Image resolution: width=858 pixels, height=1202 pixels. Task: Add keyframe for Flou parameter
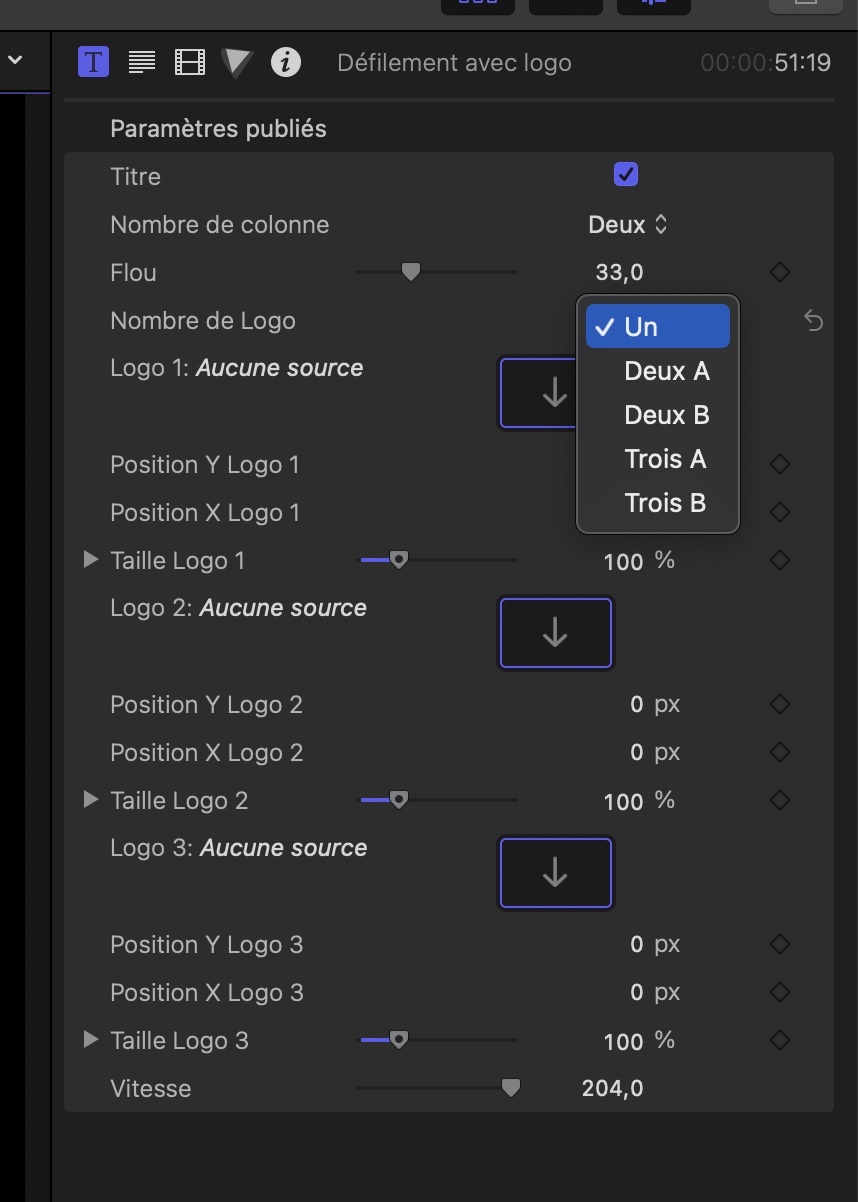pyautogui.click(x=780, y=272)
